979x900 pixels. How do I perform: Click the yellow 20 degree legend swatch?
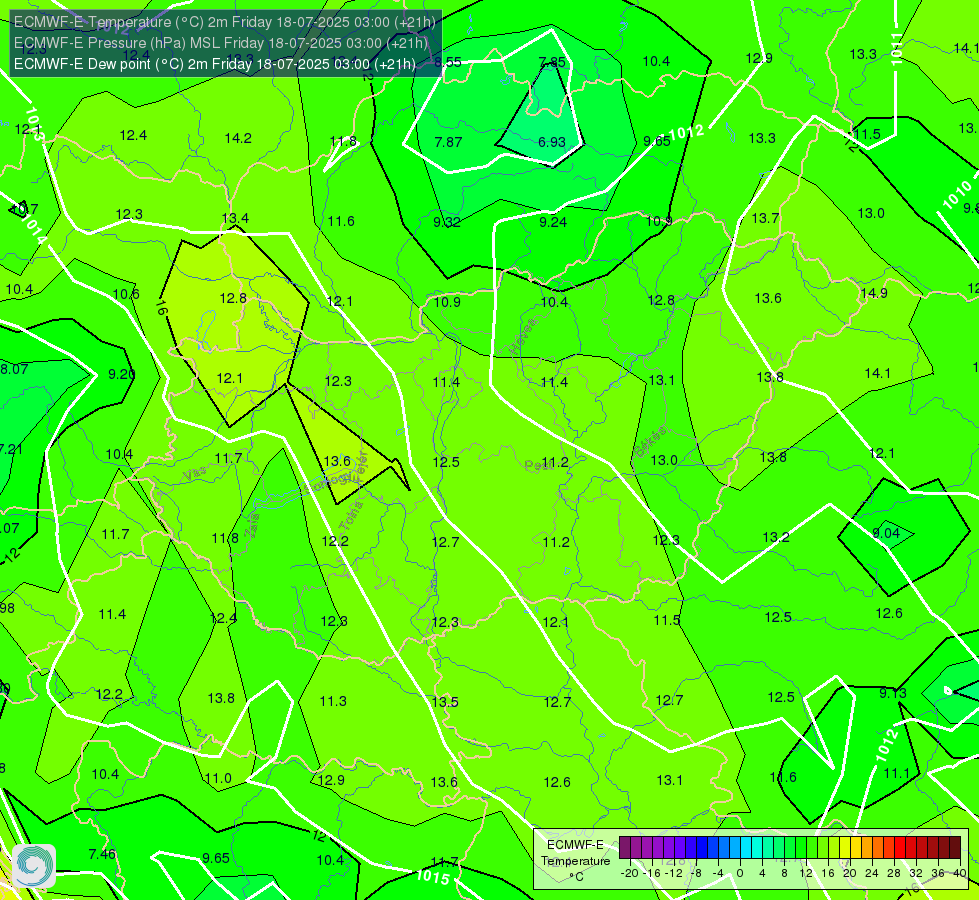(845, 848)
